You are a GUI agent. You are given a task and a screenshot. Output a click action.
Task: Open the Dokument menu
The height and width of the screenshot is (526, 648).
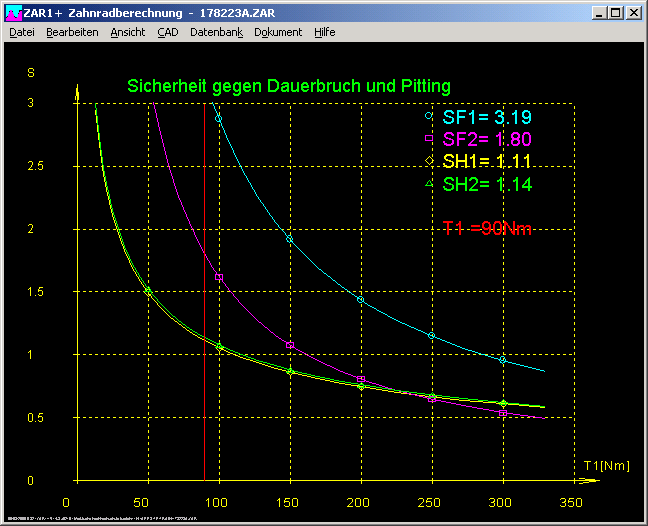(278, 32)
